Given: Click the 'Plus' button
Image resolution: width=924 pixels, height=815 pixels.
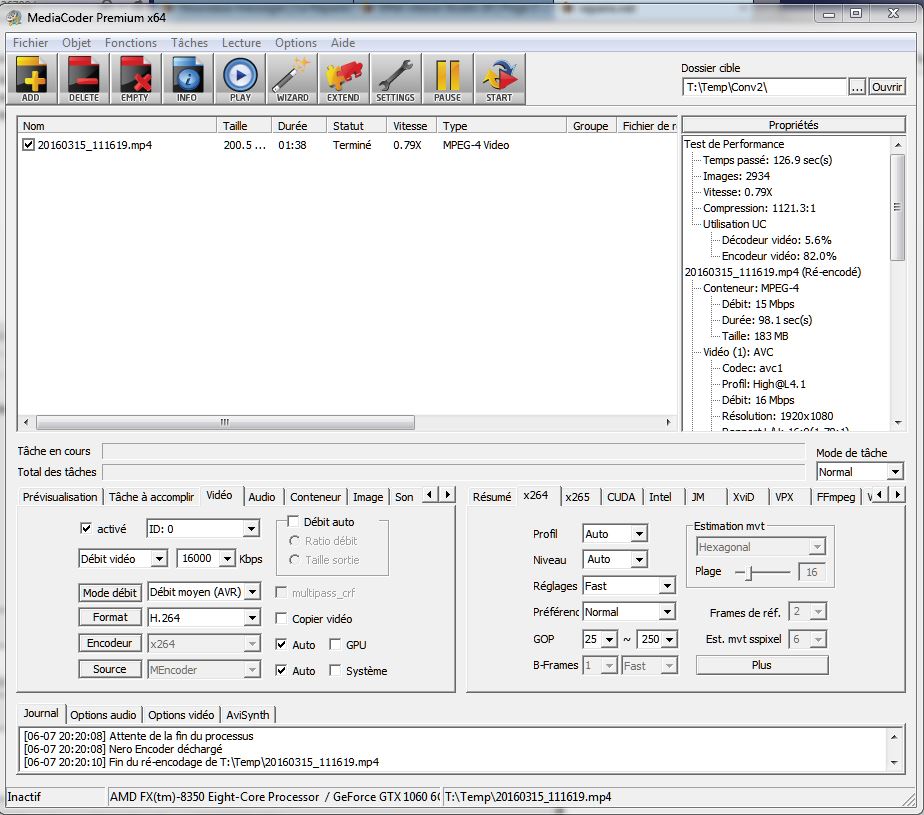Looking at the screenshot, I should point(761,665).
